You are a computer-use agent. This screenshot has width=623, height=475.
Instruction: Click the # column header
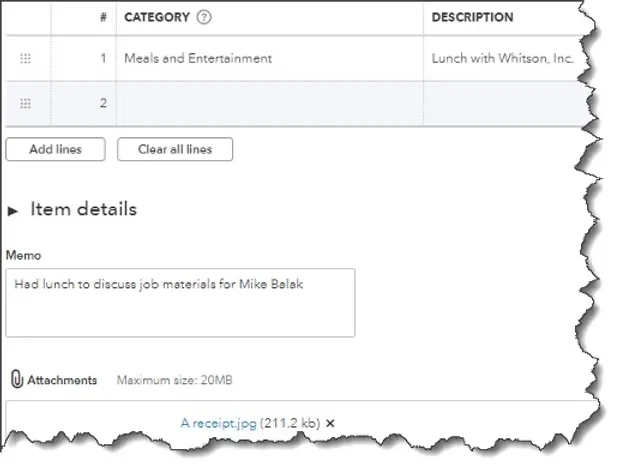coord(103,17)
